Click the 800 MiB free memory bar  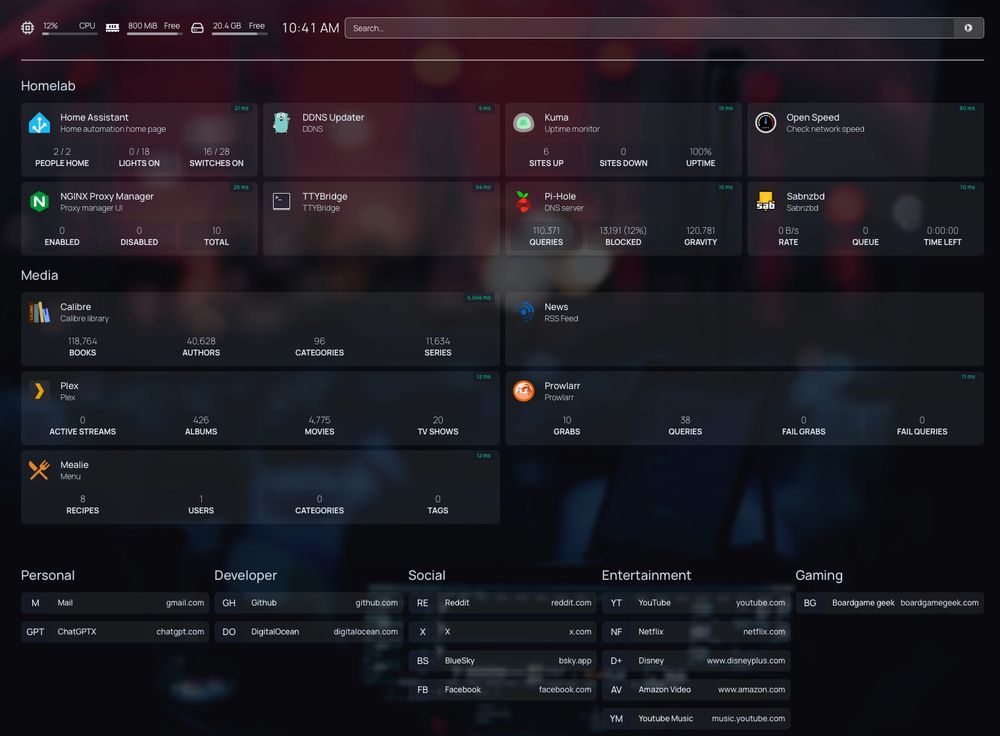154,34
